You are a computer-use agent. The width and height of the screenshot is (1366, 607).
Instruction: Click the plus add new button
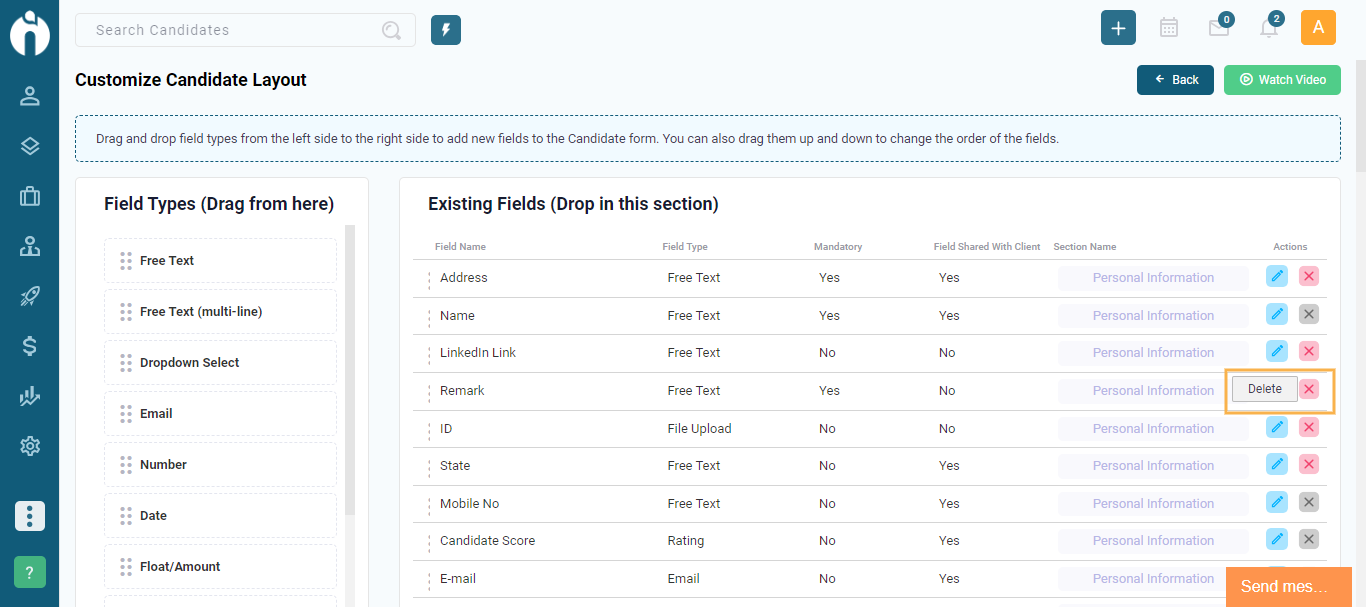tap(1118, 28)
